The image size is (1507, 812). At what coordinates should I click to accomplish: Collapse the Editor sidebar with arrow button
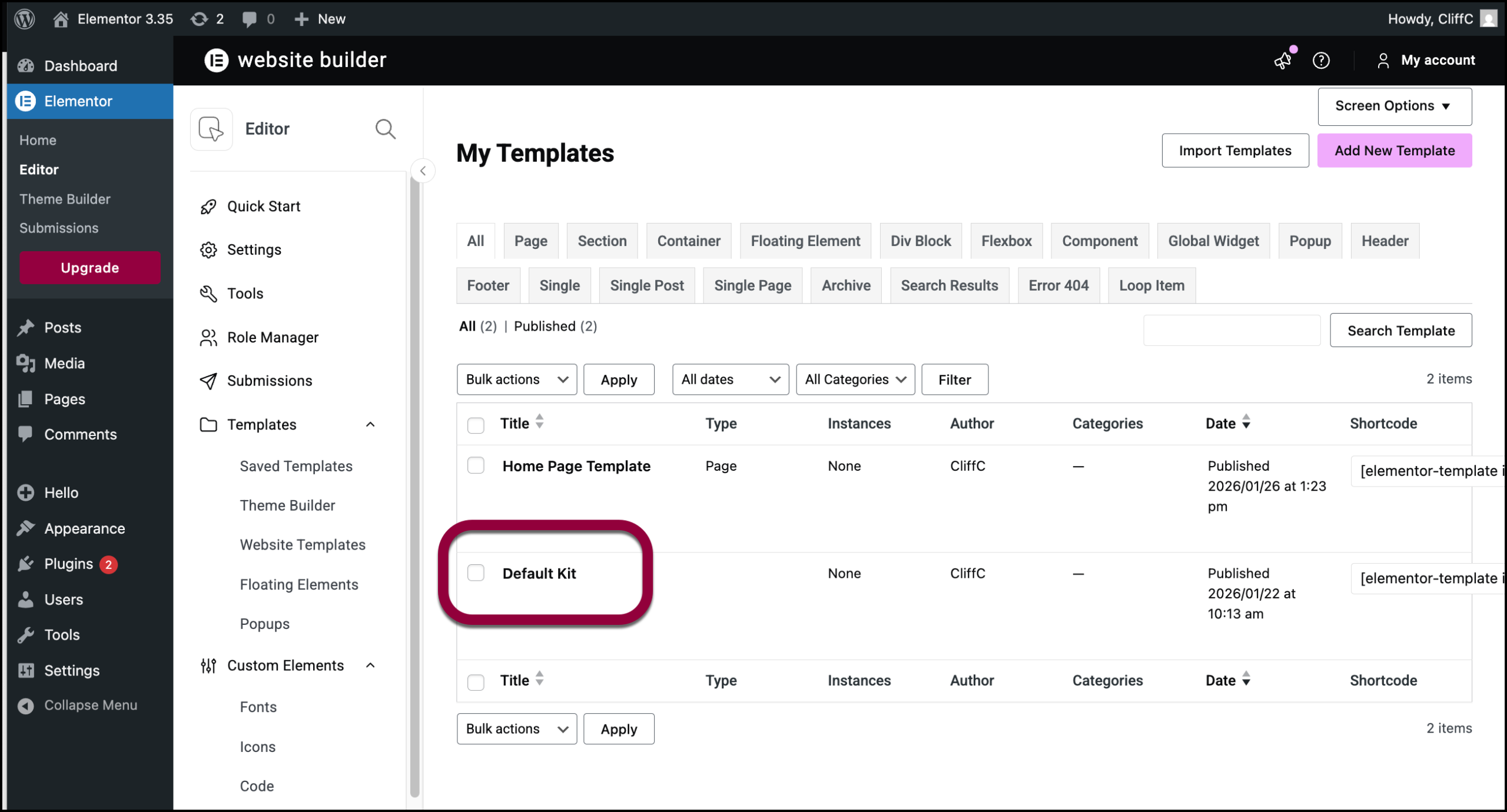coord(423,171)
